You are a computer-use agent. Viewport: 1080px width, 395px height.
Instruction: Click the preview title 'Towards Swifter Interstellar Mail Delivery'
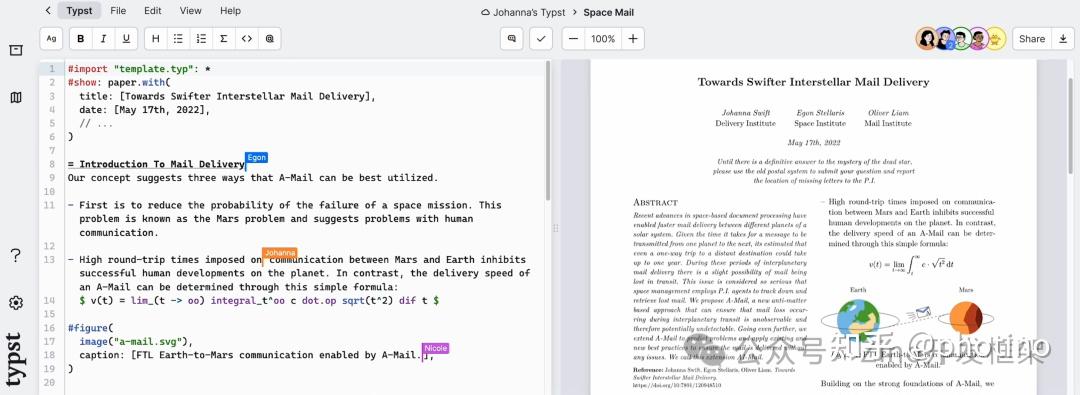tap(813, 82)
